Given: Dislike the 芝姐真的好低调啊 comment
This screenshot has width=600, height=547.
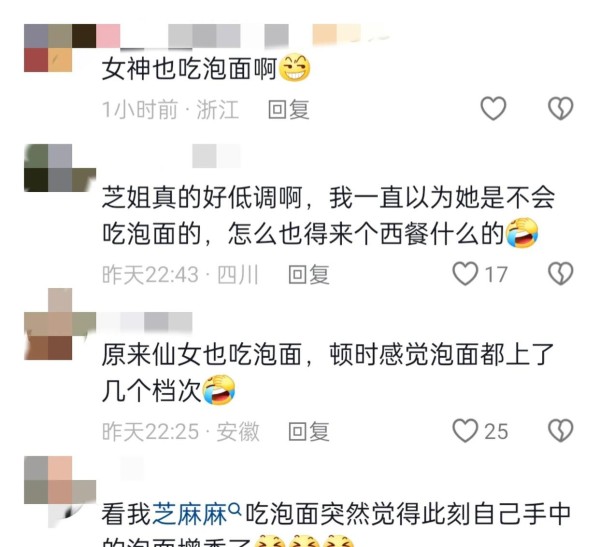Looking at the screenshot, I should pos(561,274).
